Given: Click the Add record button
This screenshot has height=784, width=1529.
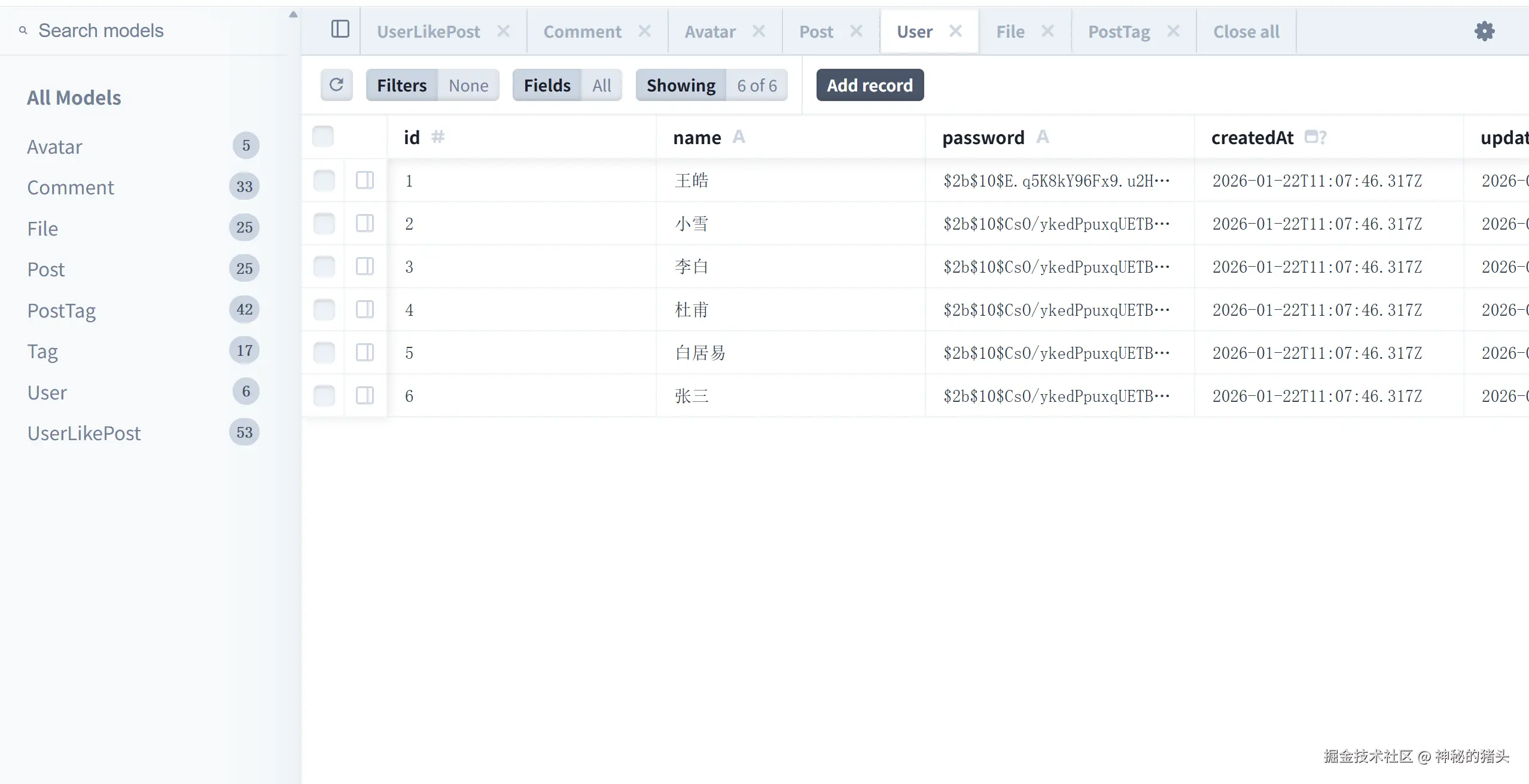Looking at the screenshot, I should tap(870, 86).
